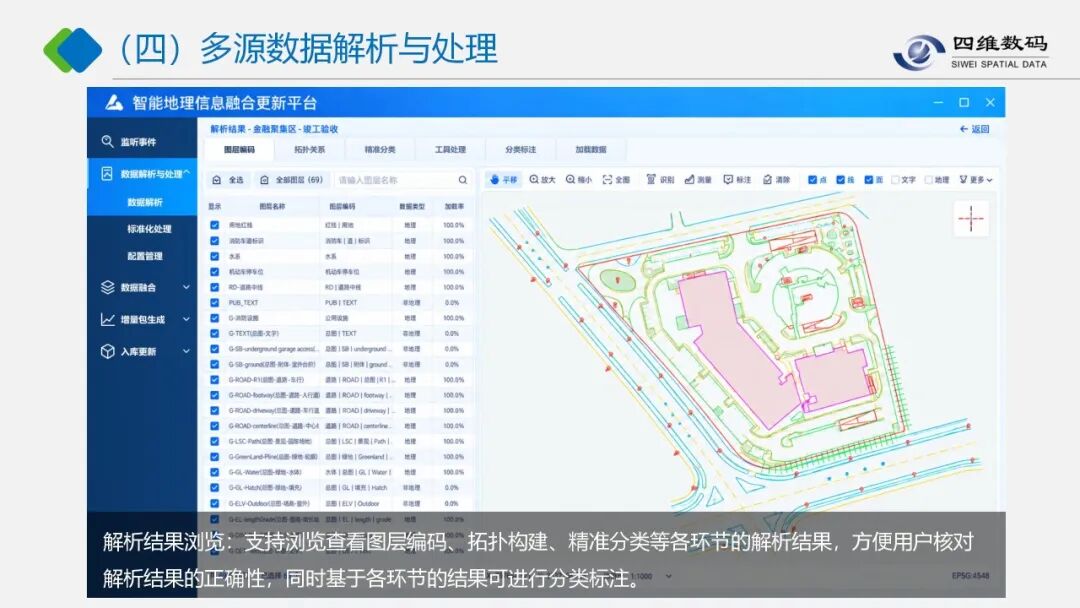This screenshot has height=608, width=1080.
Task: Switch to the 精准分类 tab
Action: pyautogui.click(x=380, y=149)
